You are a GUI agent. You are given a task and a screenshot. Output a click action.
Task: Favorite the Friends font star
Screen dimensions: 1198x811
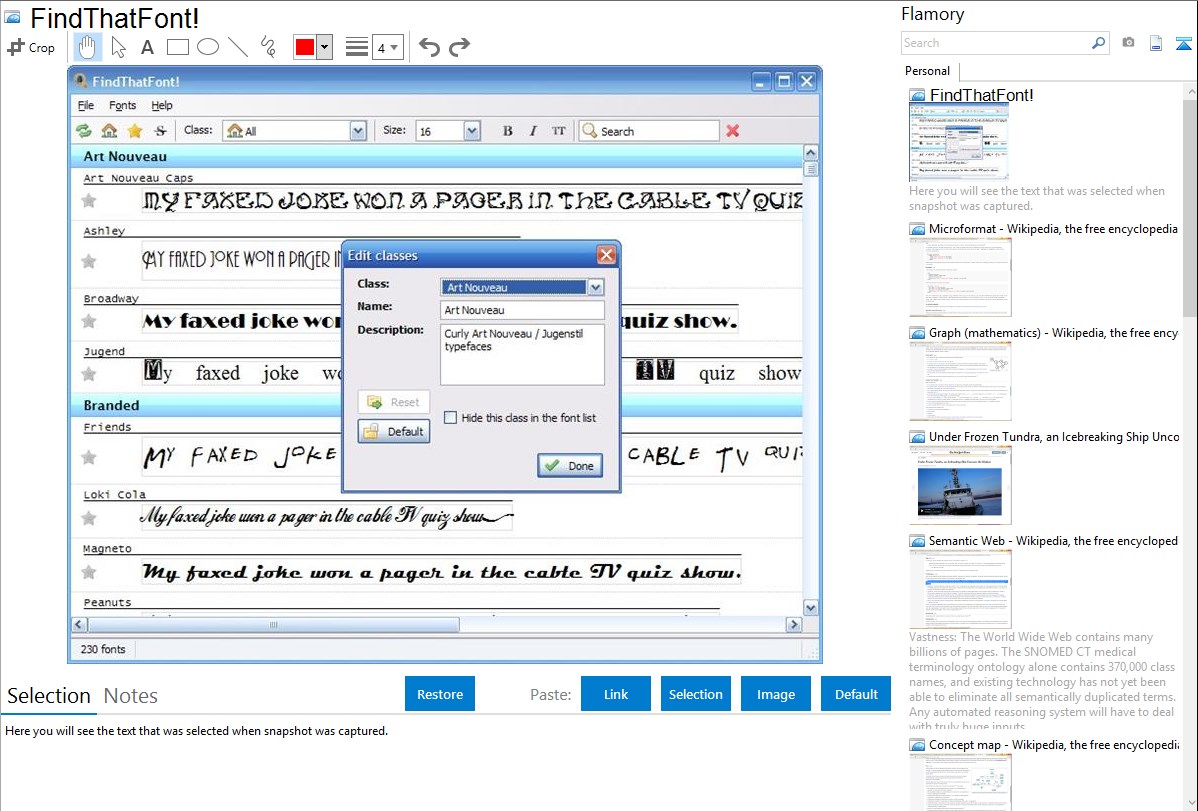[x=89, y=457]
